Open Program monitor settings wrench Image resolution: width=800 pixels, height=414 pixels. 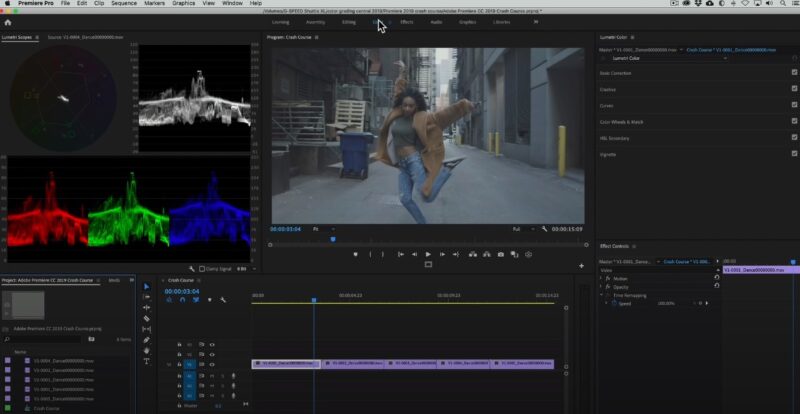tap(544, 229)
